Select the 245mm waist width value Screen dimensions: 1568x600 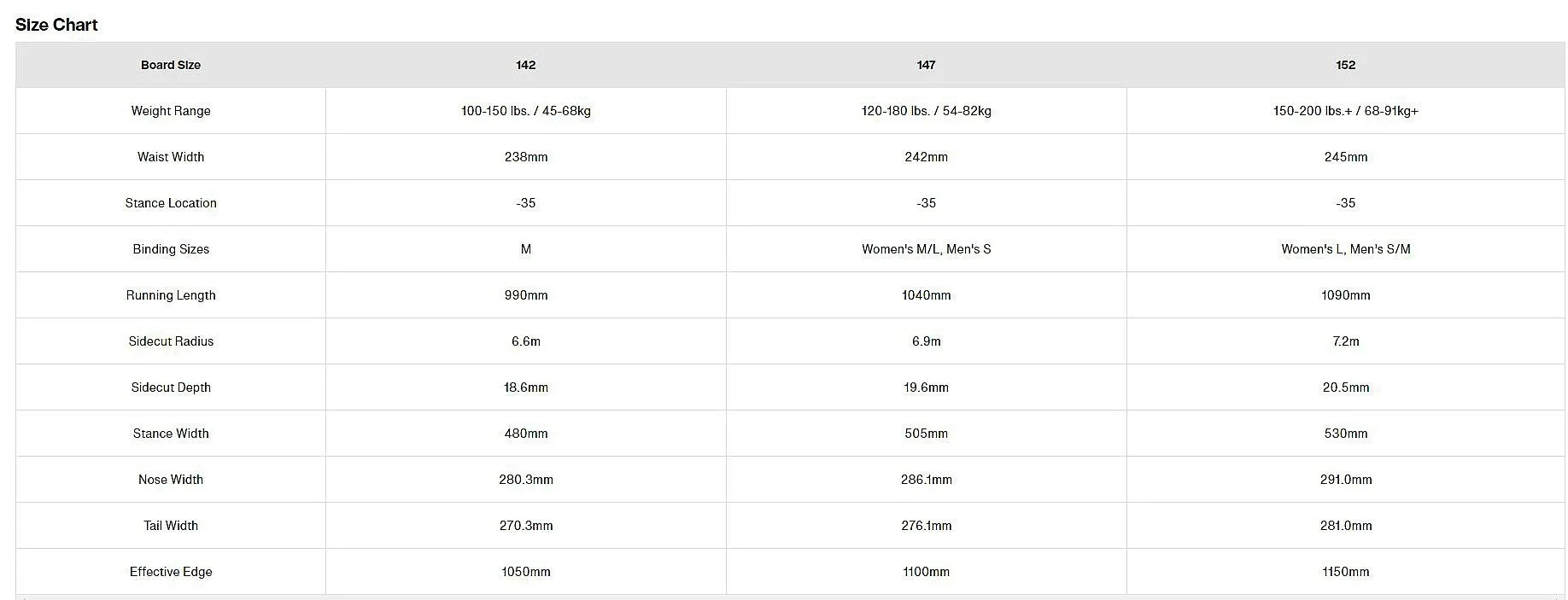pyautogui.click(x=1346, y=157)
